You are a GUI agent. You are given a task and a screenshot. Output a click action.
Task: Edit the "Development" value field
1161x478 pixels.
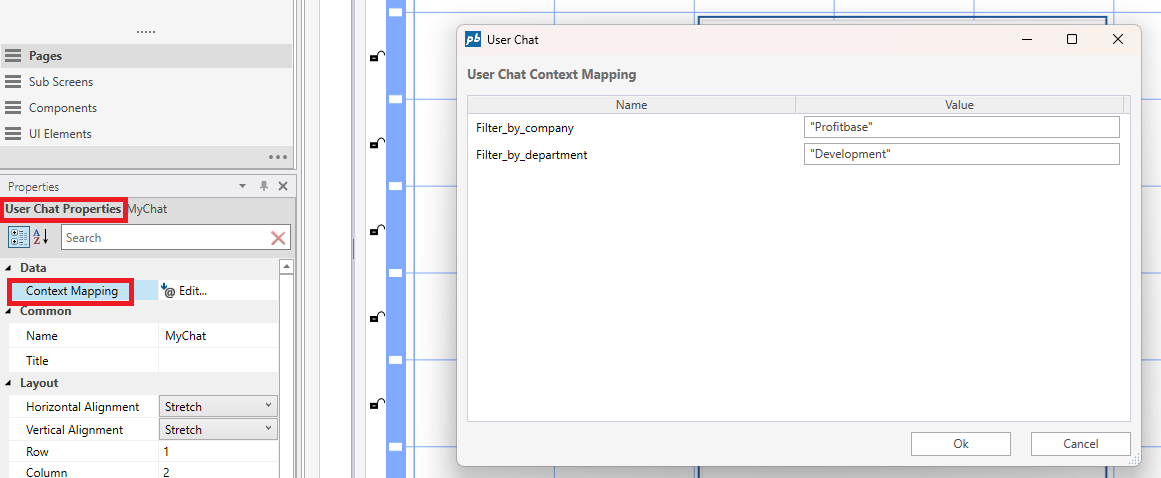961,154
